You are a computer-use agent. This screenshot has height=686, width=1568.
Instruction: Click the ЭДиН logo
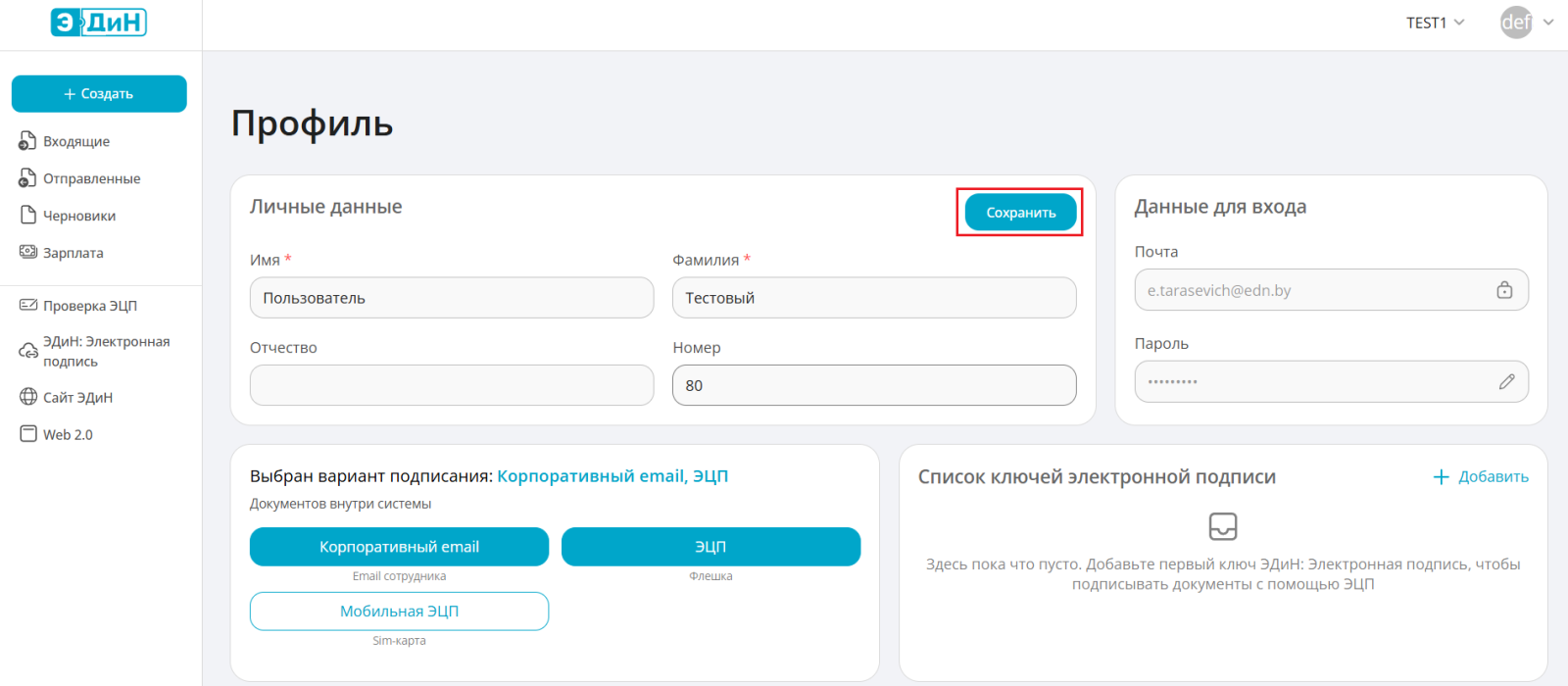click(98, 22)
